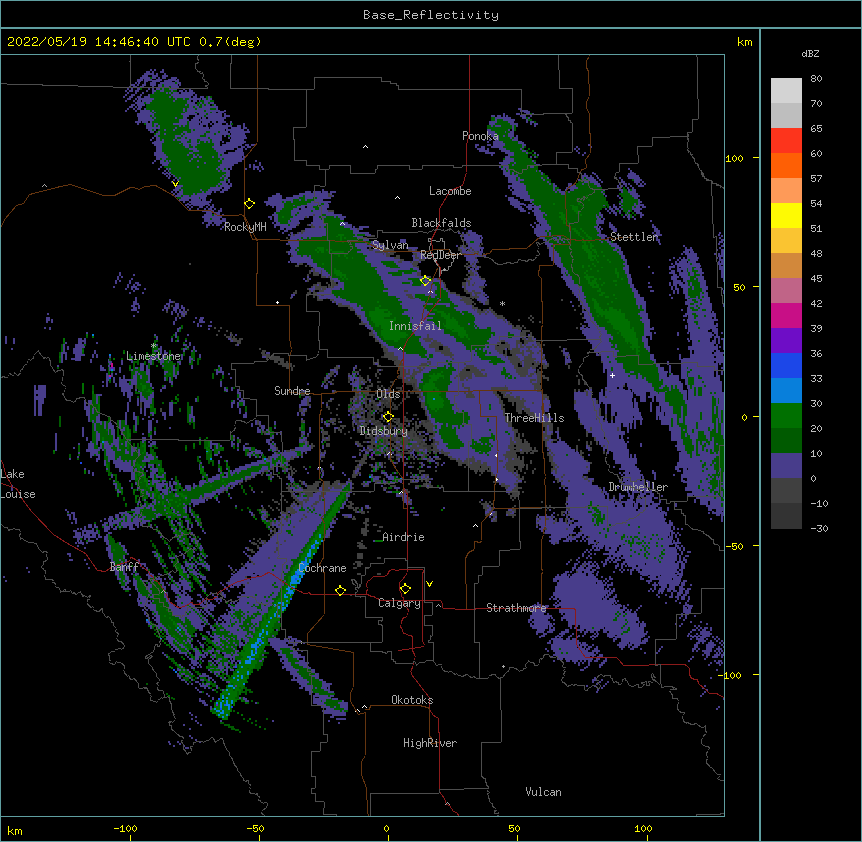Select the Stettler city label
Viewport: 862px width, 842px height.
click(x=634, y=237)
